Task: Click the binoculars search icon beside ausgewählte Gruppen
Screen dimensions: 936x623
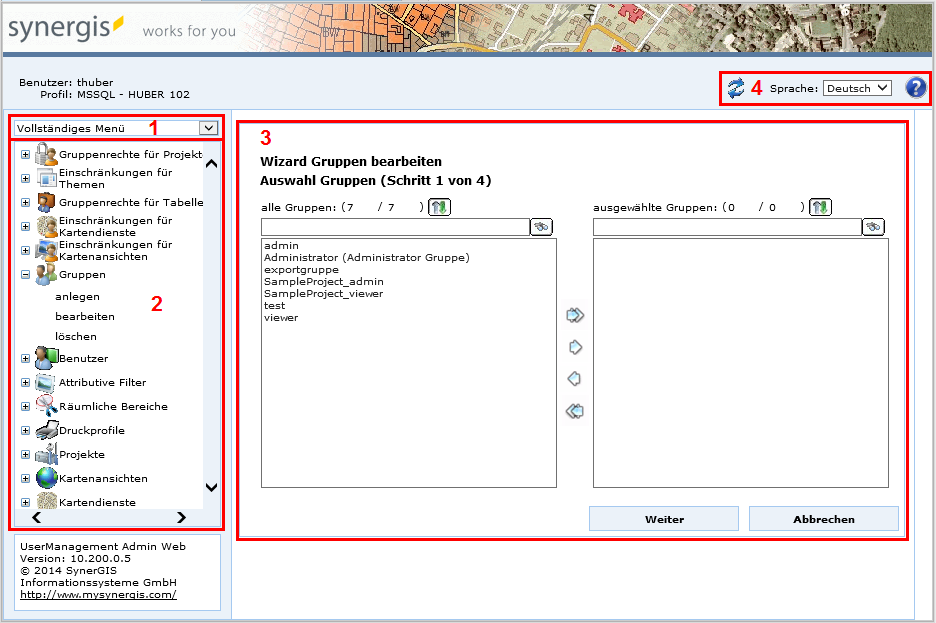Action: [872, 226]
